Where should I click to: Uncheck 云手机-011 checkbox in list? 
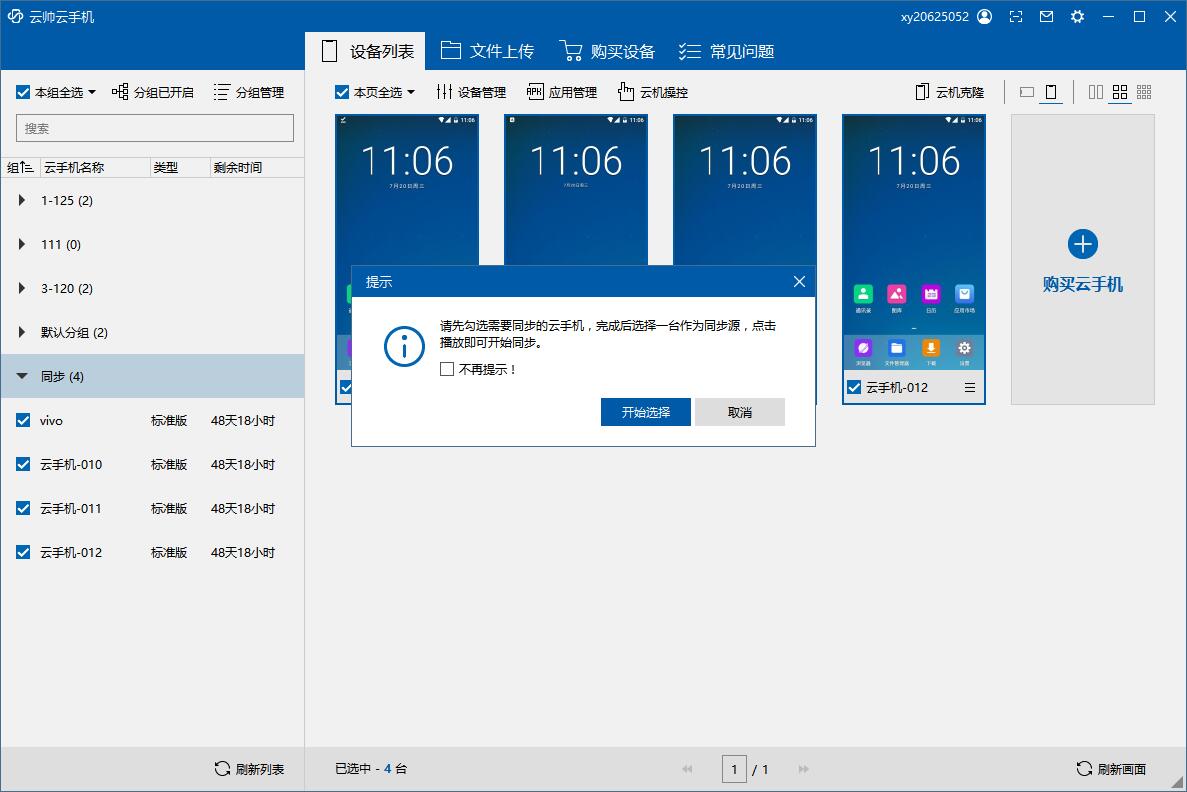pyautogui.click(x=23, y=508)
